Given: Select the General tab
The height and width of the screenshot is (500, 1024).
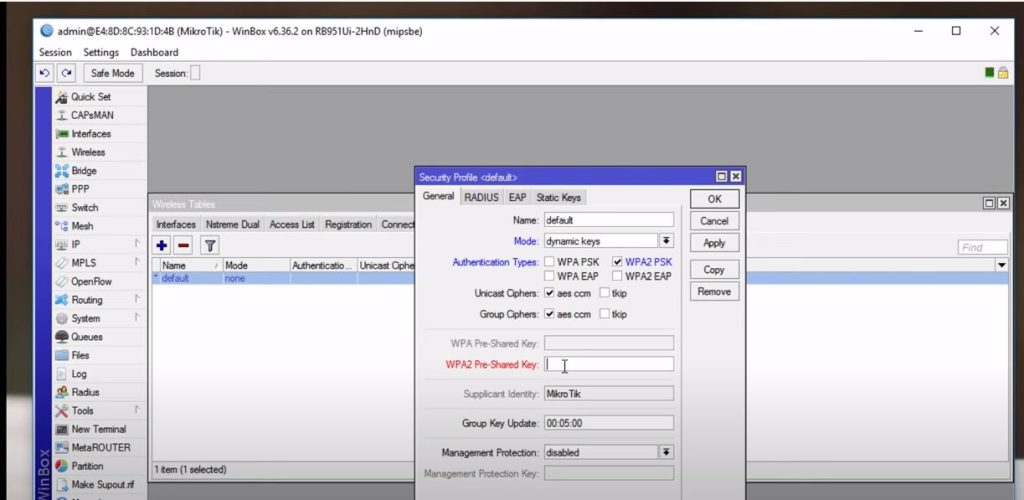Looking at the screenshot, I should tap(438, 196).
